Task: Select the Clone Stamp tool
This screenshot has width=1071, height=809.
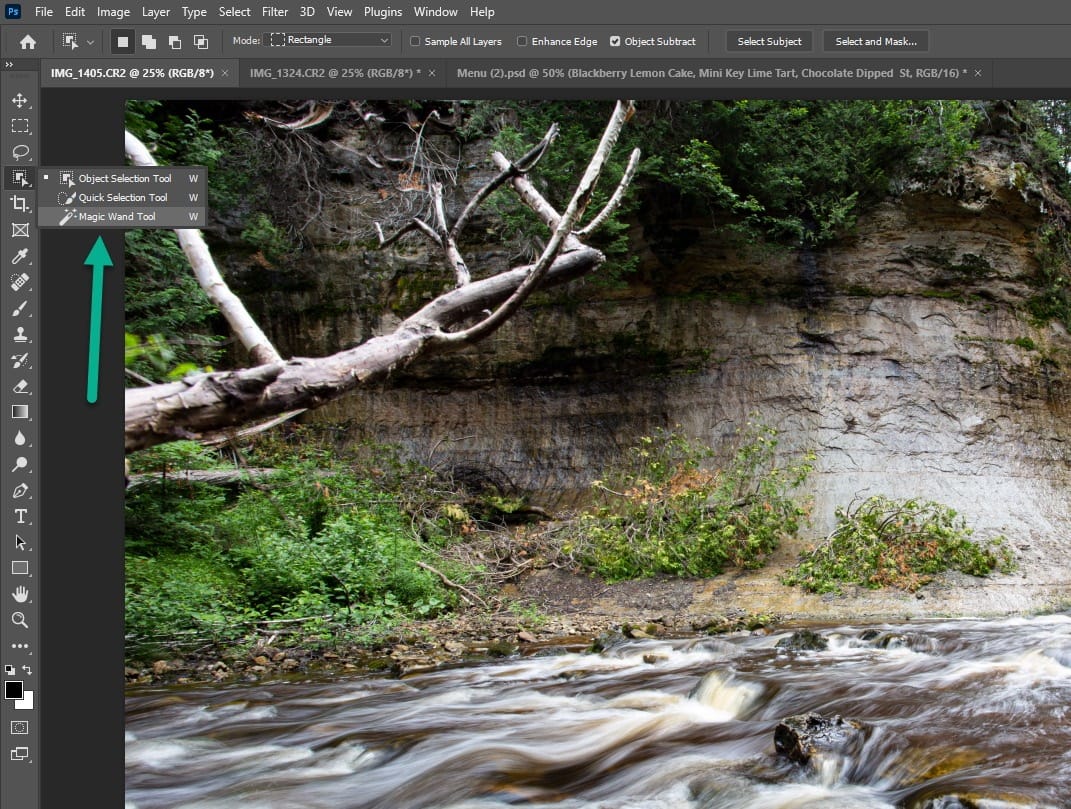Action: click(20, 334)
